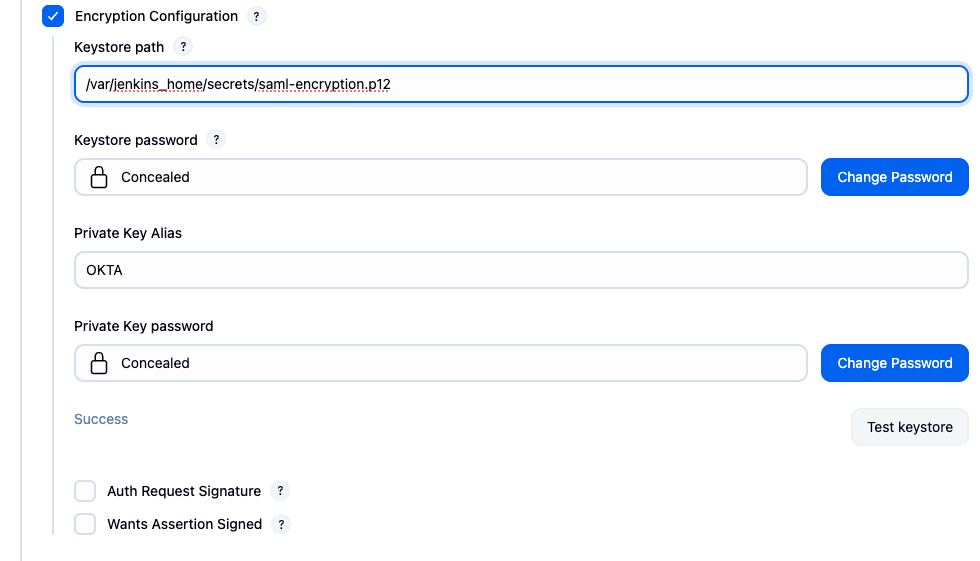Open help for Encryption Configuration
Screen dimensions: 980x561
pyautogui.click(x=257, y=16)
